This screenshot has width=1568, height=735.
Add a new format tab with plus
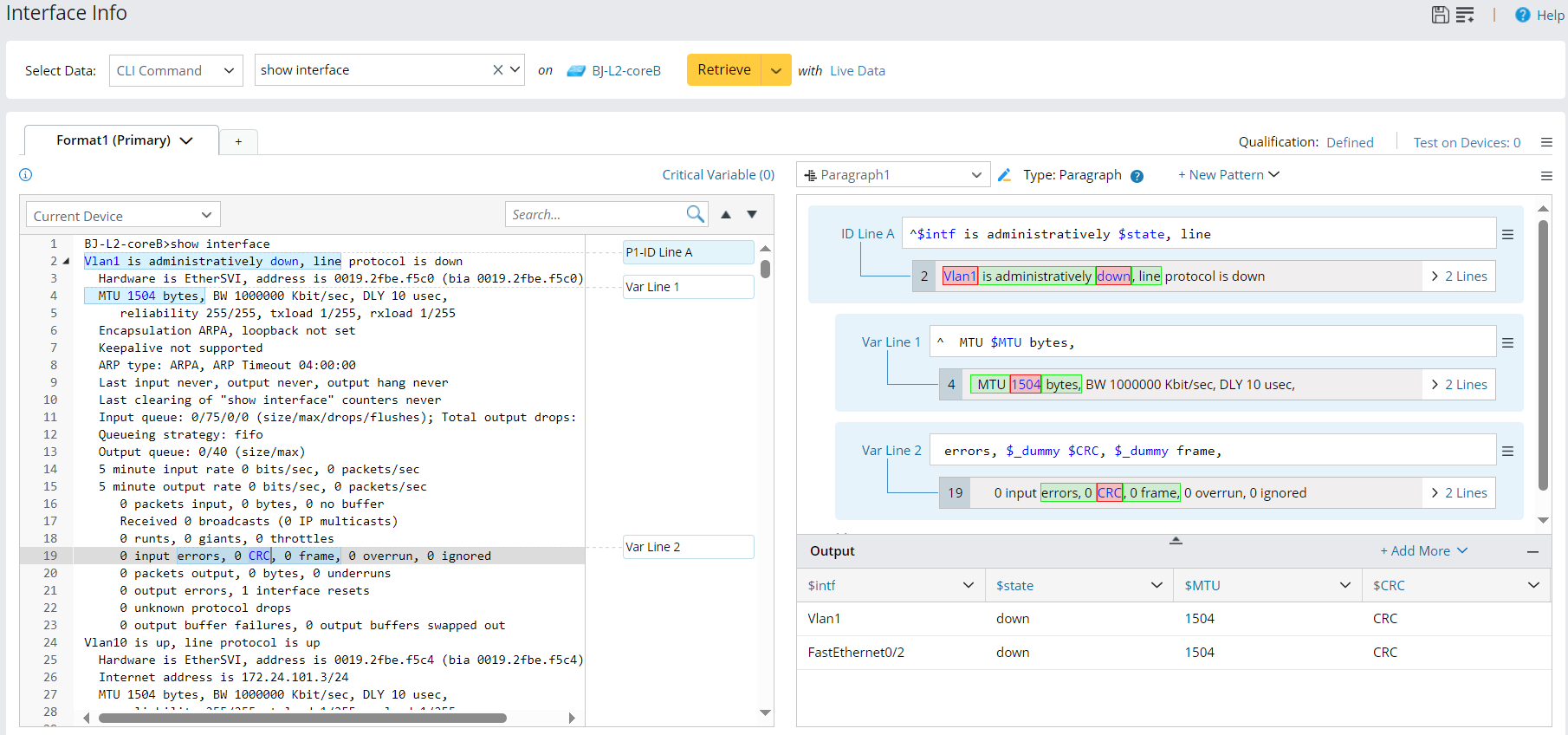pos(238,141)
